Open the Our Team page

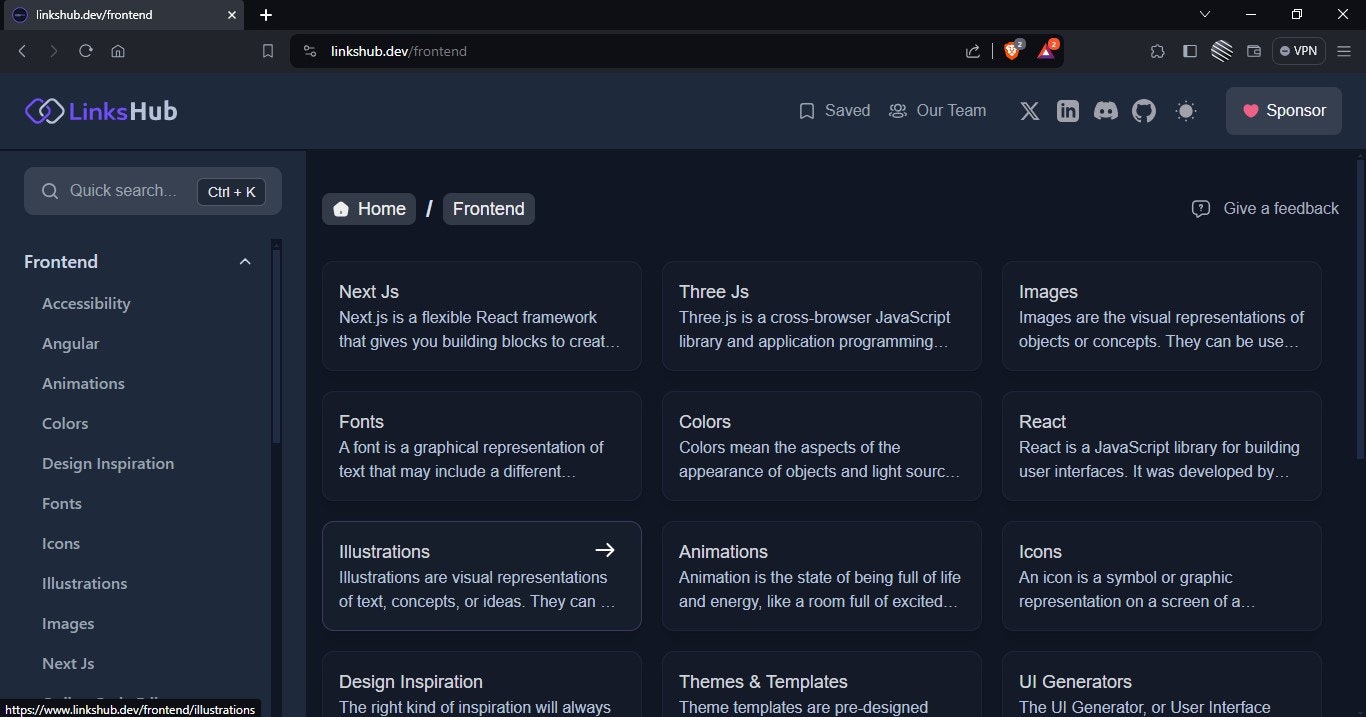click(x=937, y=111)
